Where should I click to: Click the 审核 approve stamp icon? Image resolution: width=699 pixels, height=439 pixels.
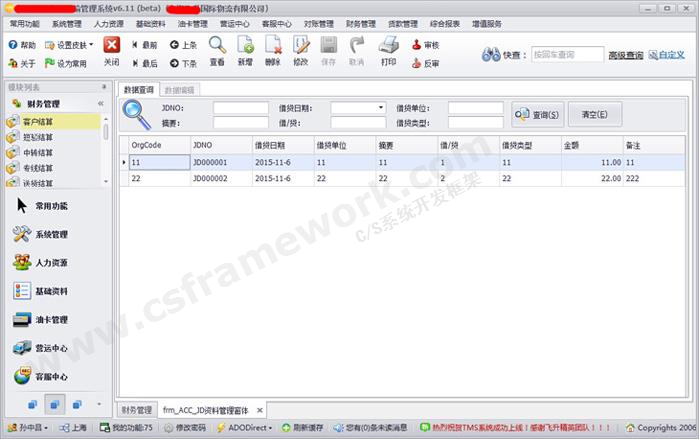coord(425,45)
